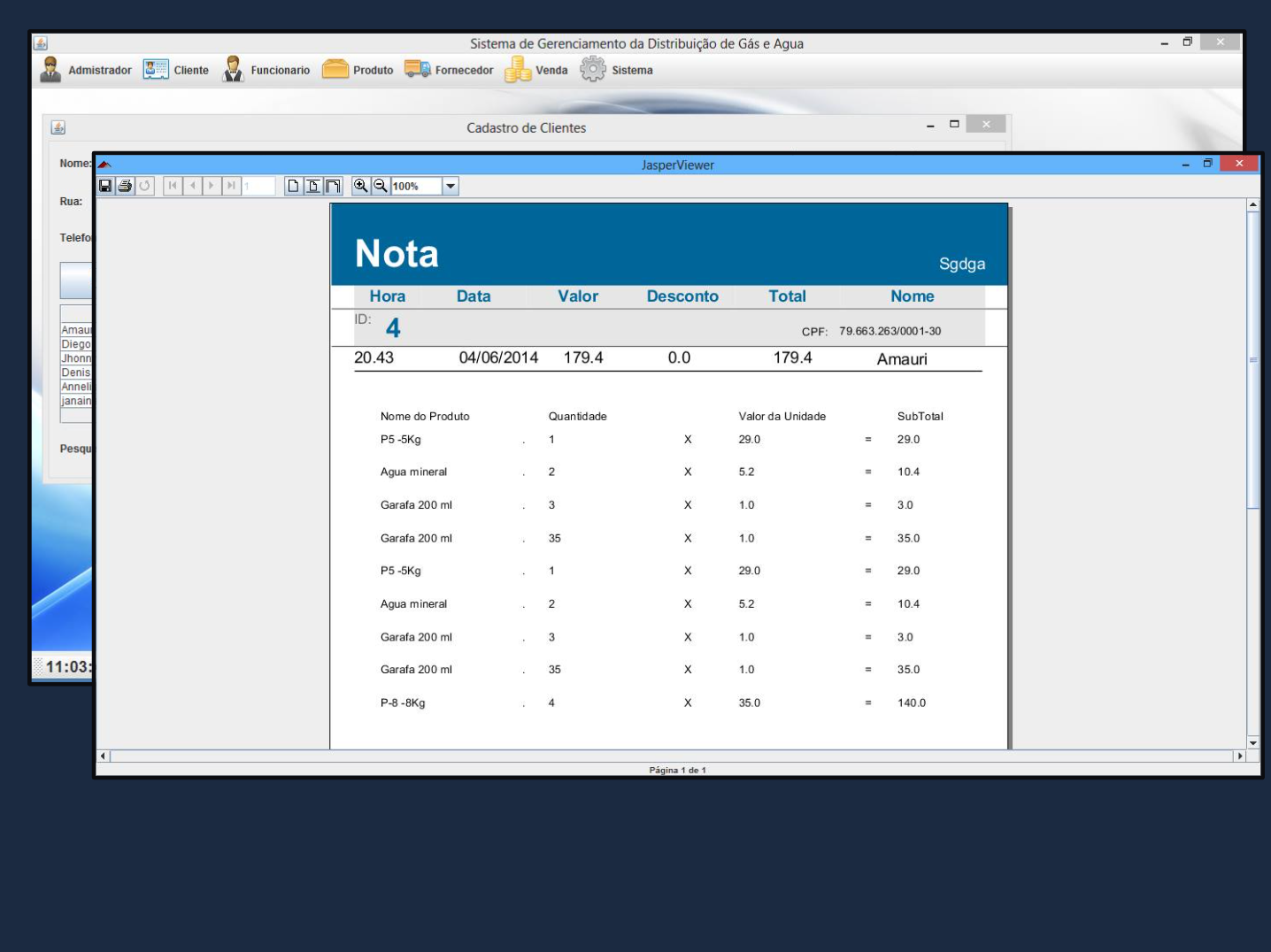1271x952 pixels.
Task: Open the Cliente menu
Action: 176,70
